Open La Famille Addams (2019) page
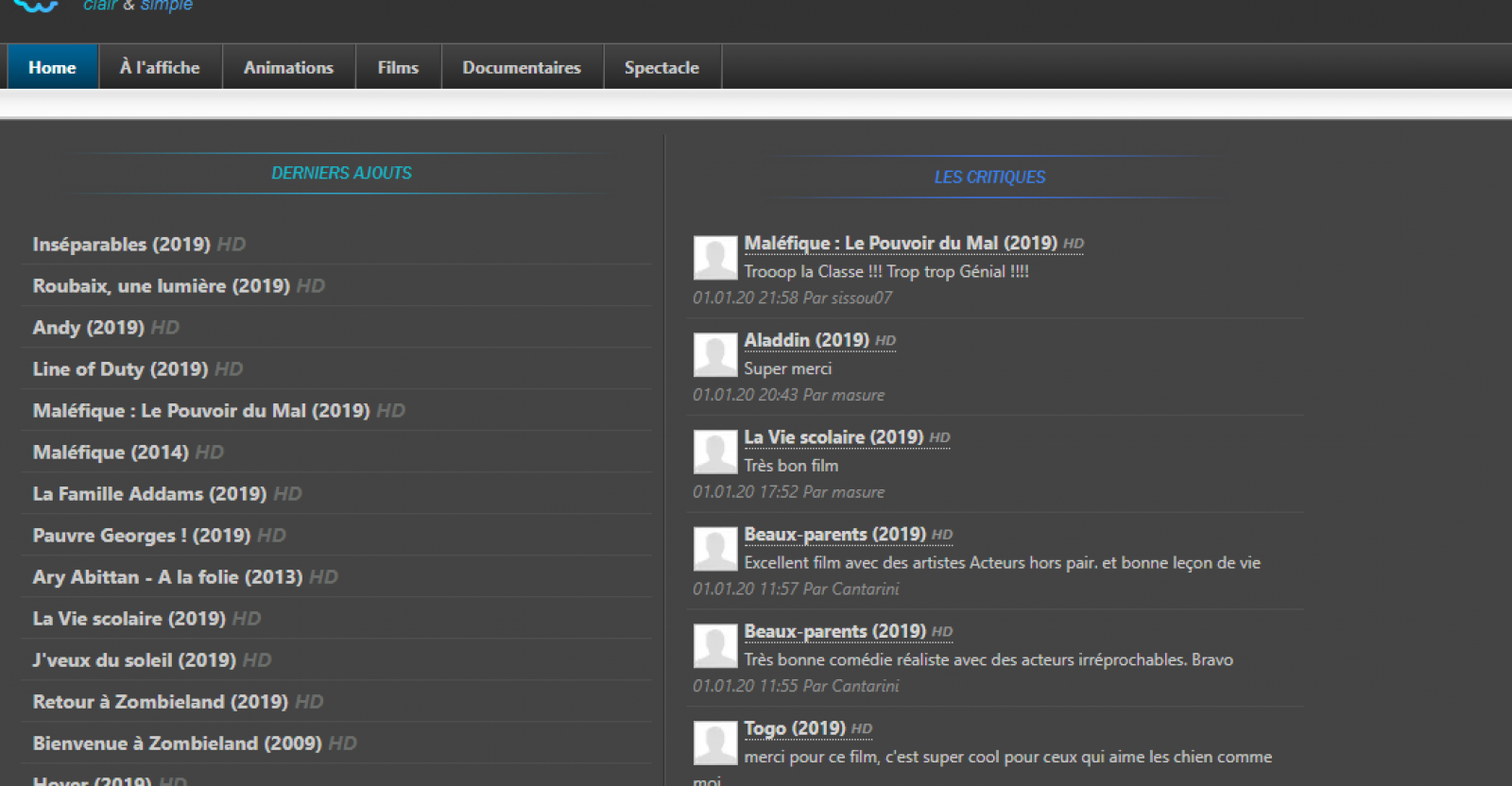This screenshot has height=786, width=1512. click(149, 494)
